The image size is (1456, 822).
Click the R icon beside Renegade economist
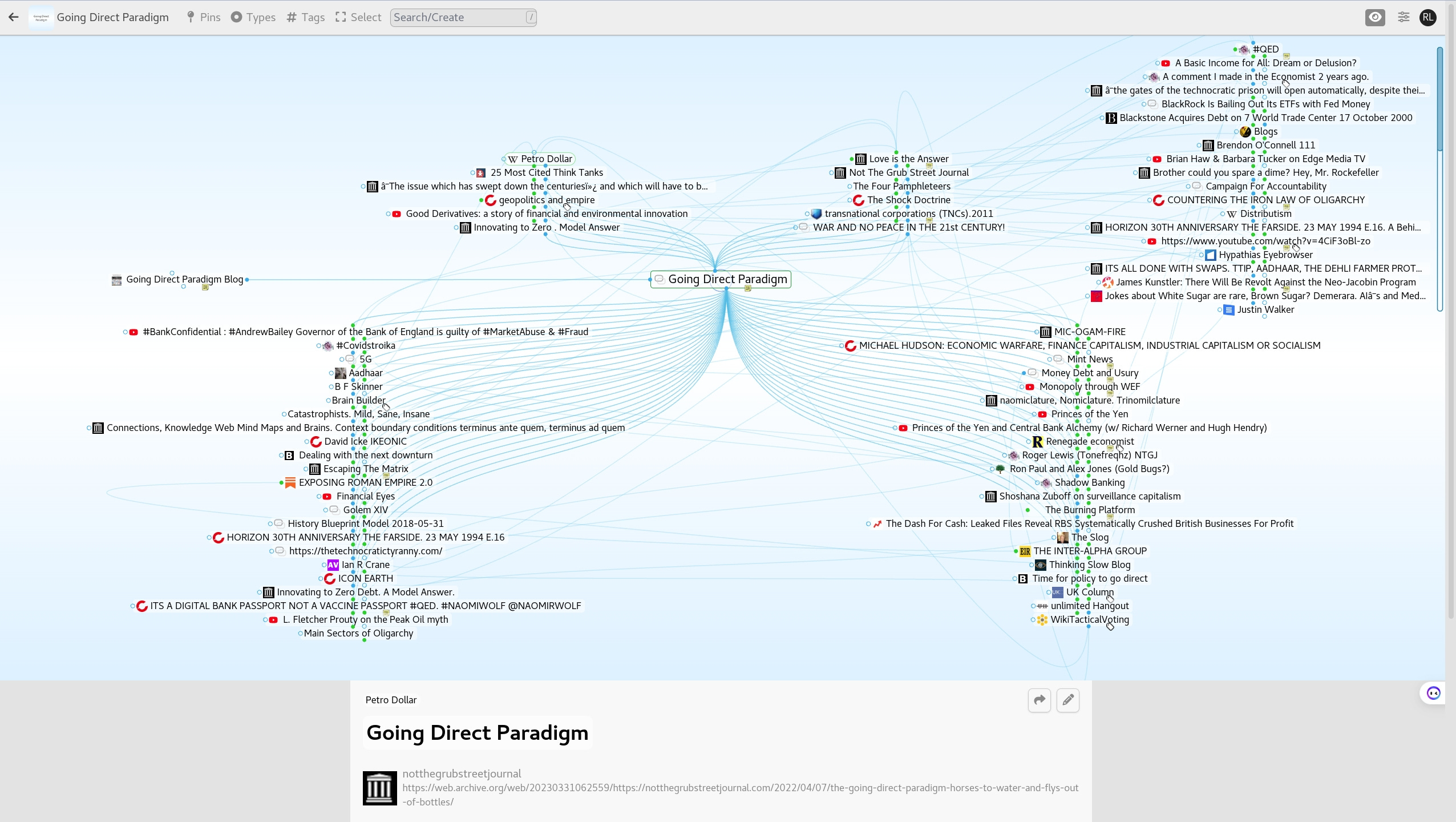(x=1038, y=442)
